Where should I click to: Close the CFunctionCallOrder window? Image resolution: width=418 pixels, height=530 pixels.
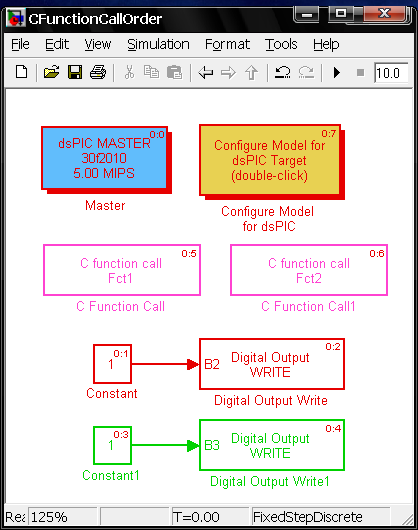(385, 15)
